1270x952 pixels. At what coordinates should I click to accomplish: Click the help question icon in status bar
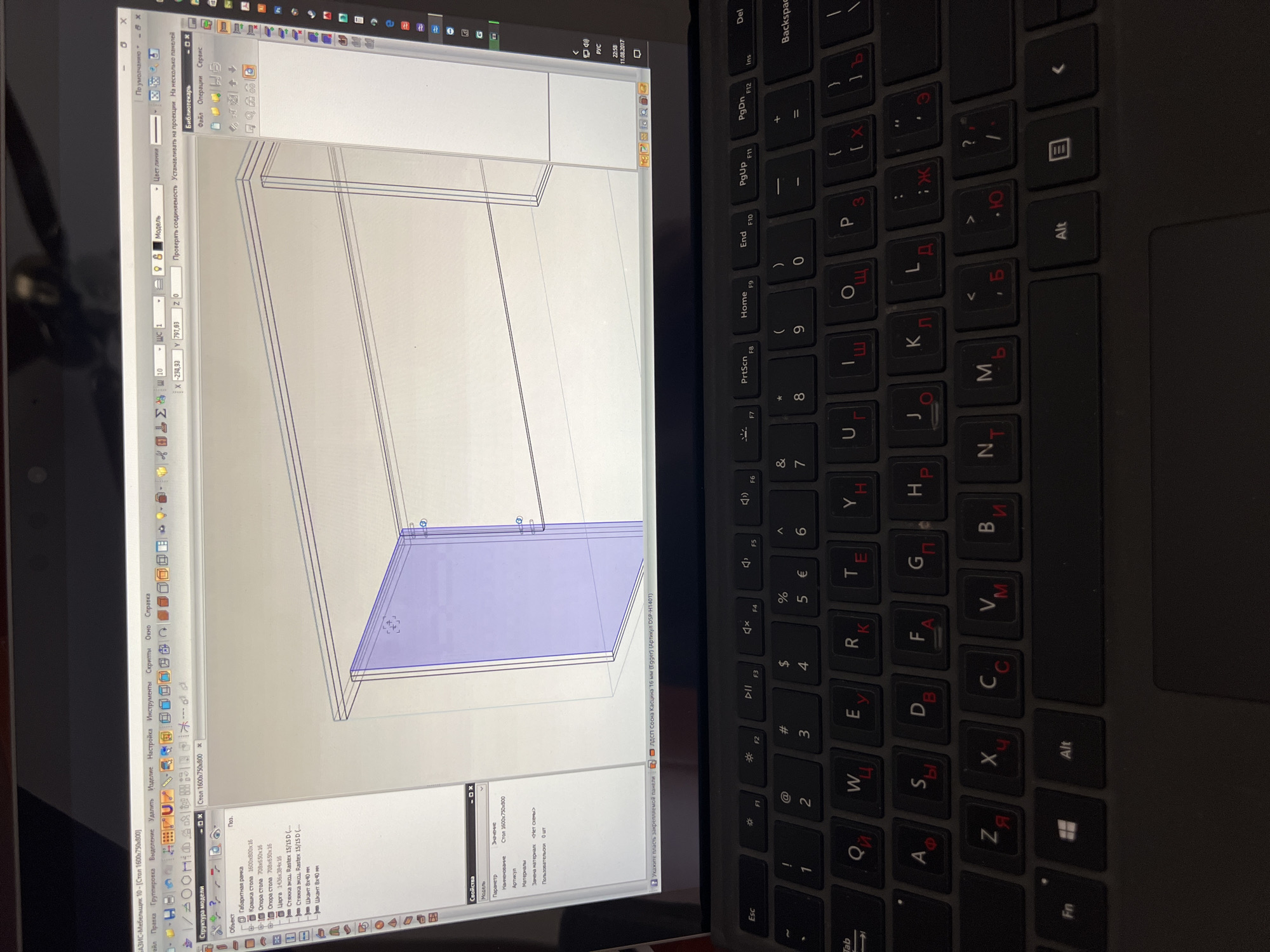pyautogui.click(x=654, y=882)
